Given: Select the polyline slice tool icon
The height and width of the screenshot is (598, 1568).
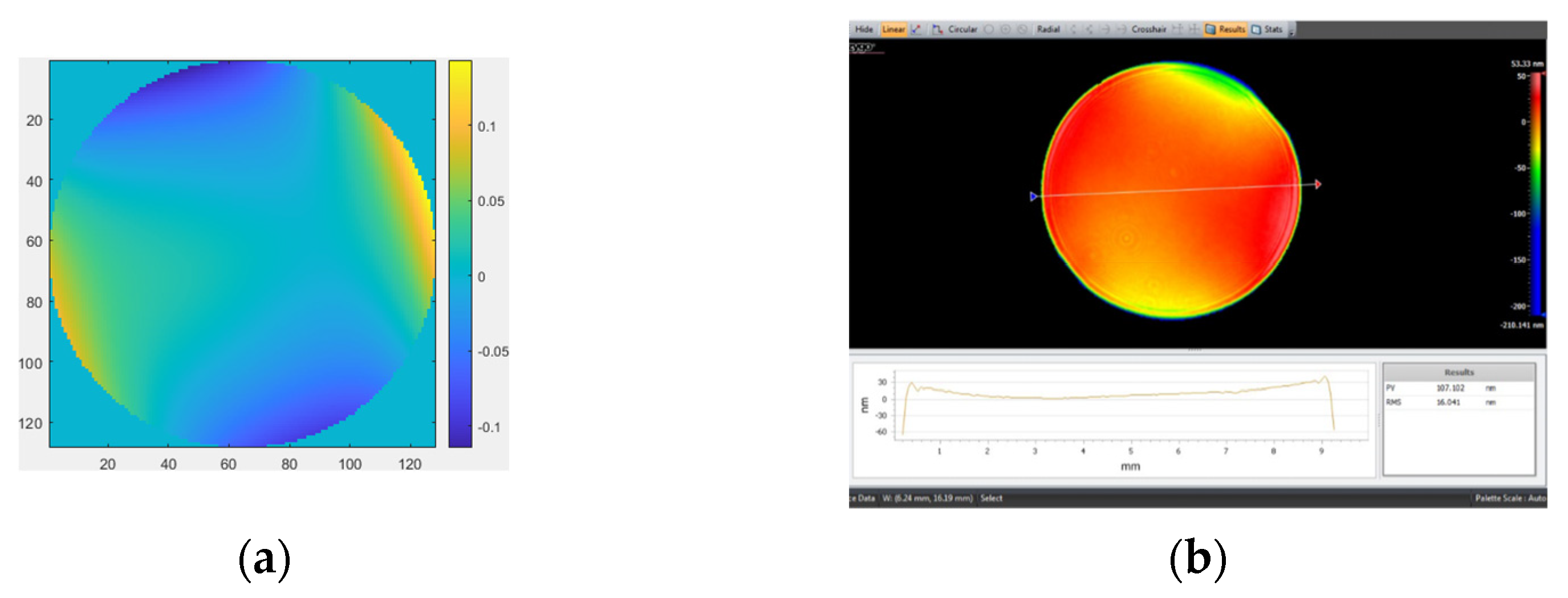Looking at the screenshot, I should [937, 29].
